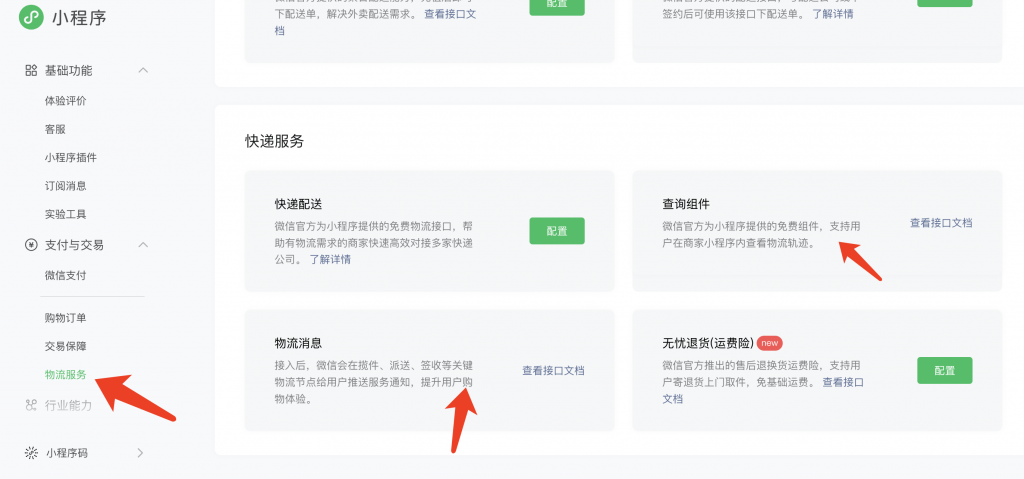Open 体验评价 in the sidebar
The width and height of the screenshot is (1024, 479).
tap(66, 101)
